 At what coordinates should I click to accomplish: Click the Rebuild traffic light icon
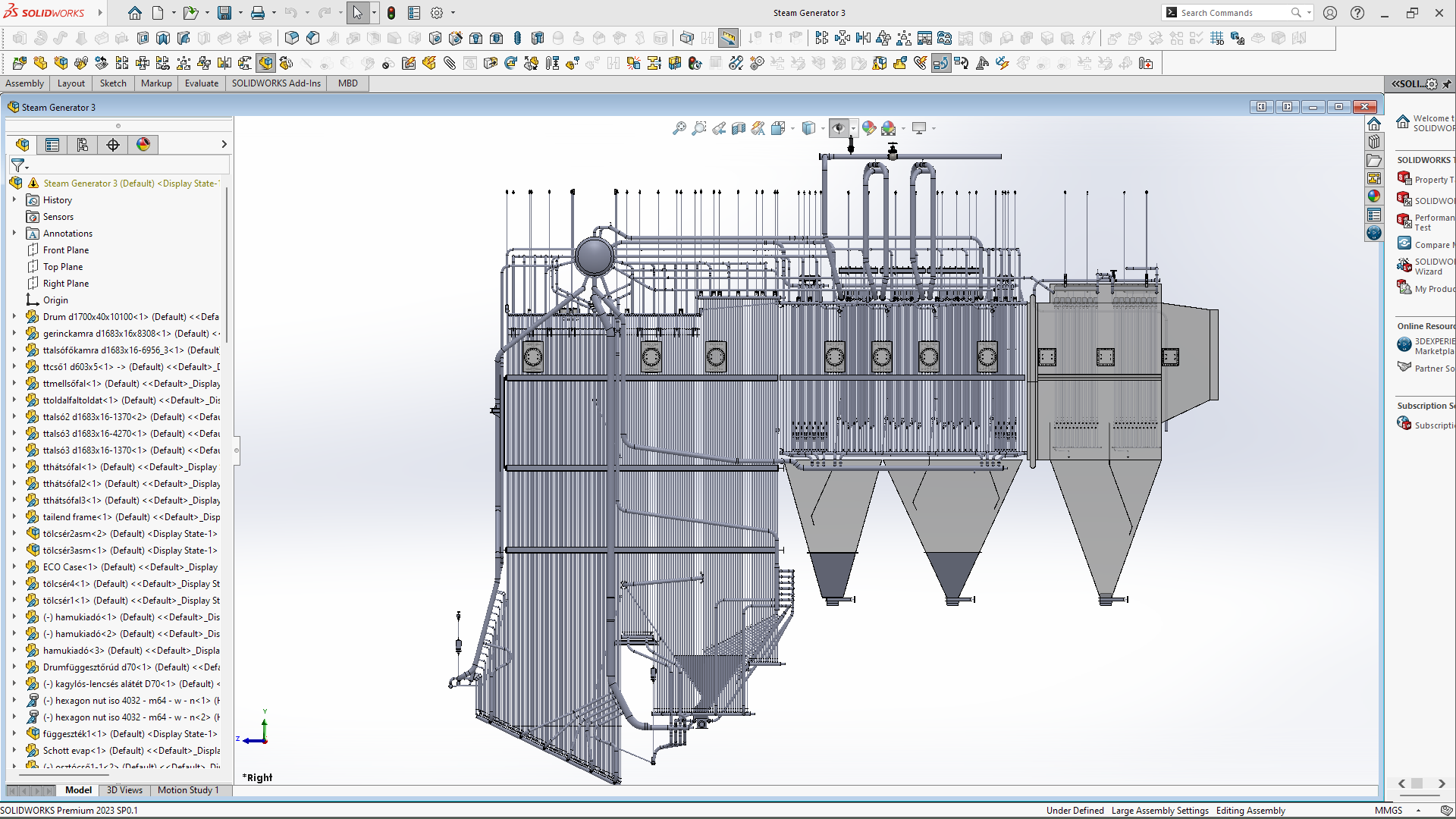[391, 13]
